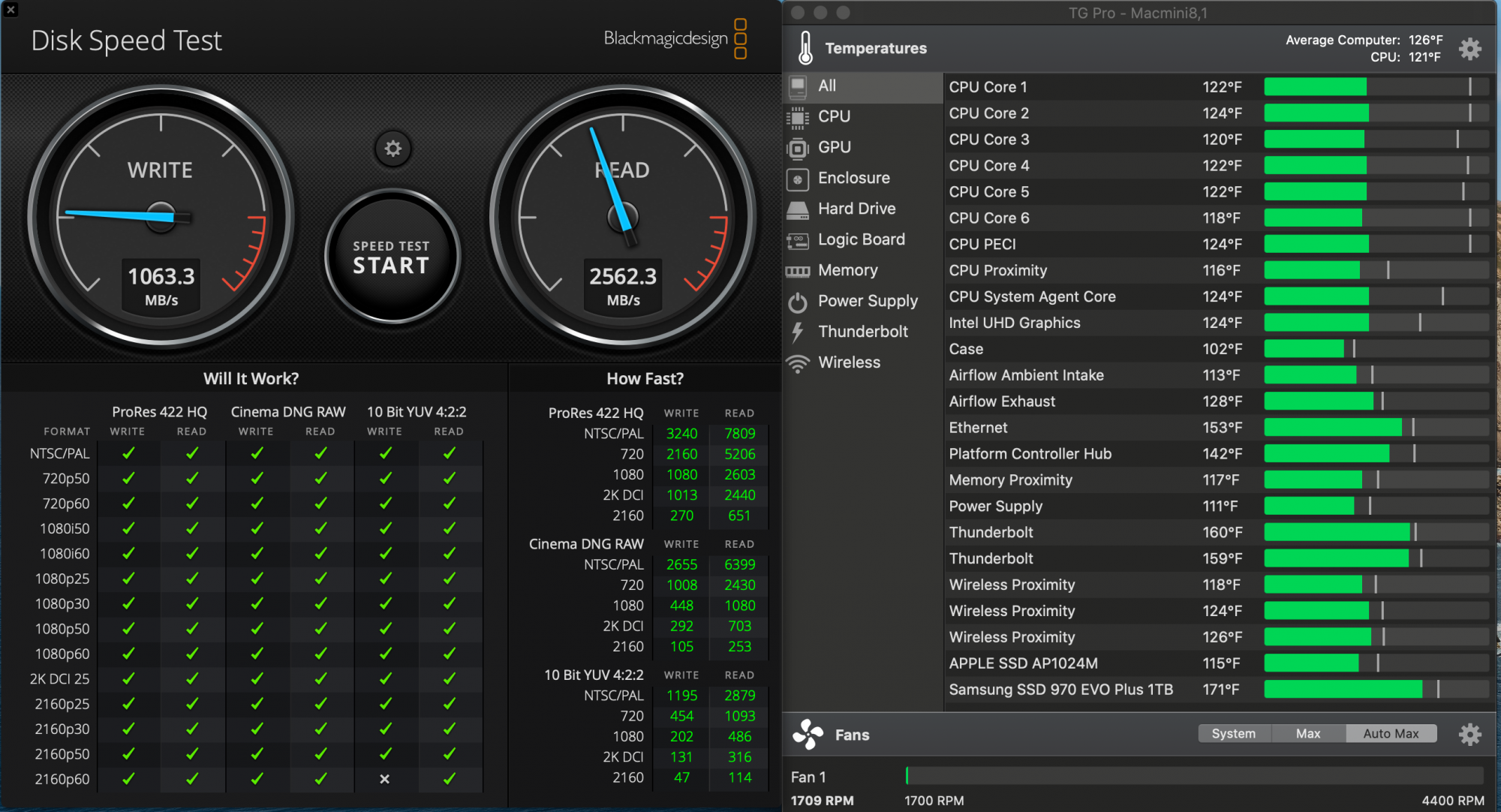The width and height of the screenshot is (1501, 812).
Task: Select the Ethernet temperature row
Action: click(x=1218, y=428)
